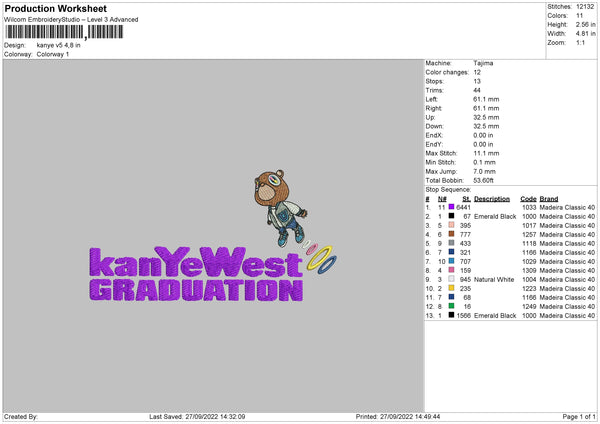Click the 'Stop Sequence:' label
600x424 pixels.
pos(448,190)
